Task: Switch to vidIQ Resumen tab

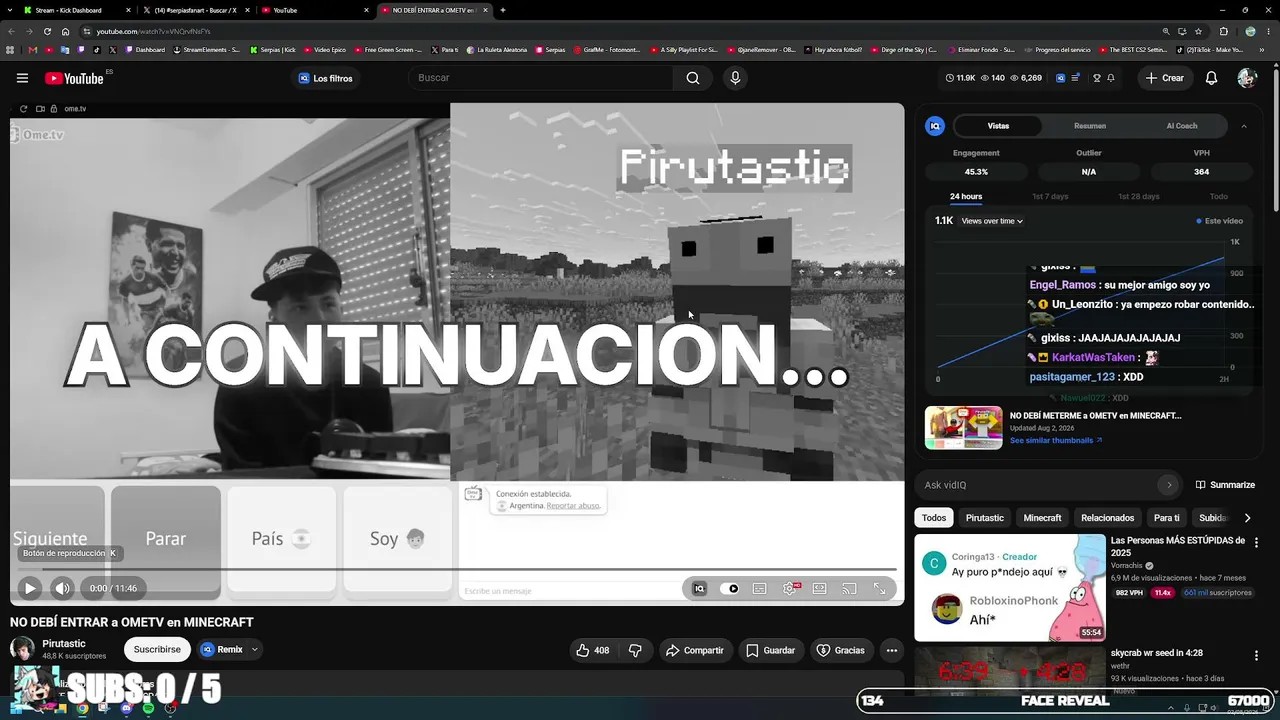Action: tap(1090, 126)
